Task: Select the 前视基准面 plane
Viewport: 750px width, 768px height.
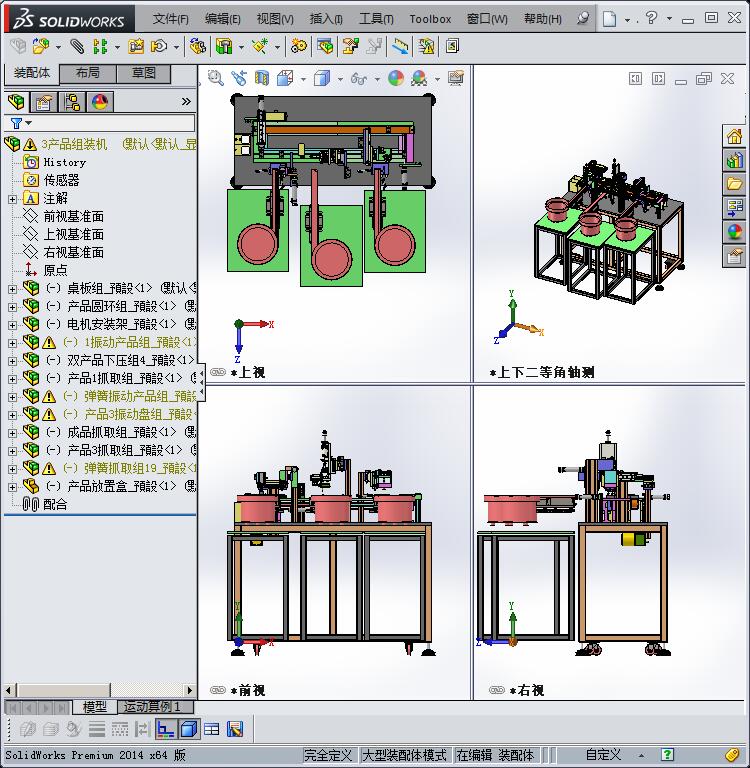Action: (x=73, y=216)
